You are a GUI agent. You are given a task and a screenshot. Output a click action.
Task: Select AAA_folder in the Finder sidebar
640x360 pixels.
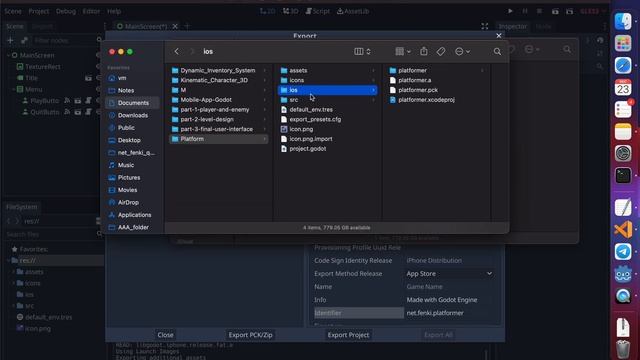[x=132, y=227]
